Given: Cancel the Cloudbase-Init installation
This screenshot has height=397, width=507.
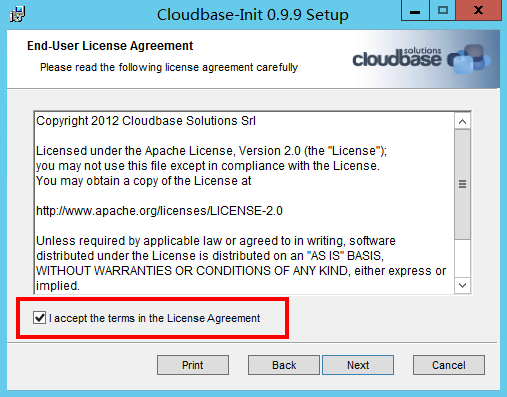Looking at the screenshot, I should coord(449,365).
